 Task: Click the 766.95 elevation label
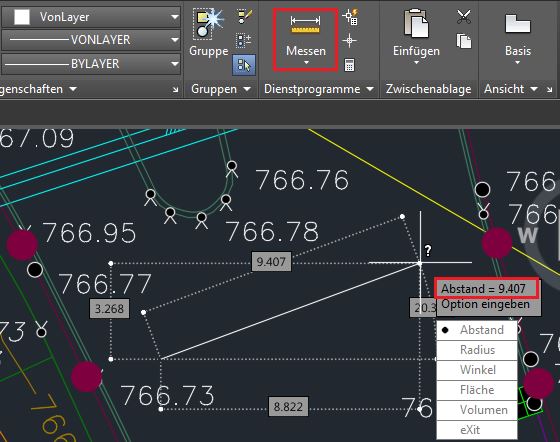point(89,233)
